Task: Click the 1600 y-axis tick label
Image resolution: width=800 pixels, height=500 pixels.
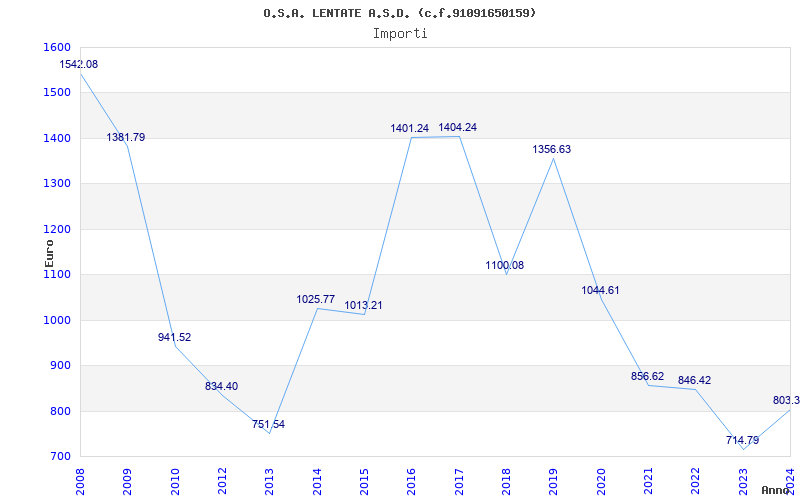Action: (56, 47)
